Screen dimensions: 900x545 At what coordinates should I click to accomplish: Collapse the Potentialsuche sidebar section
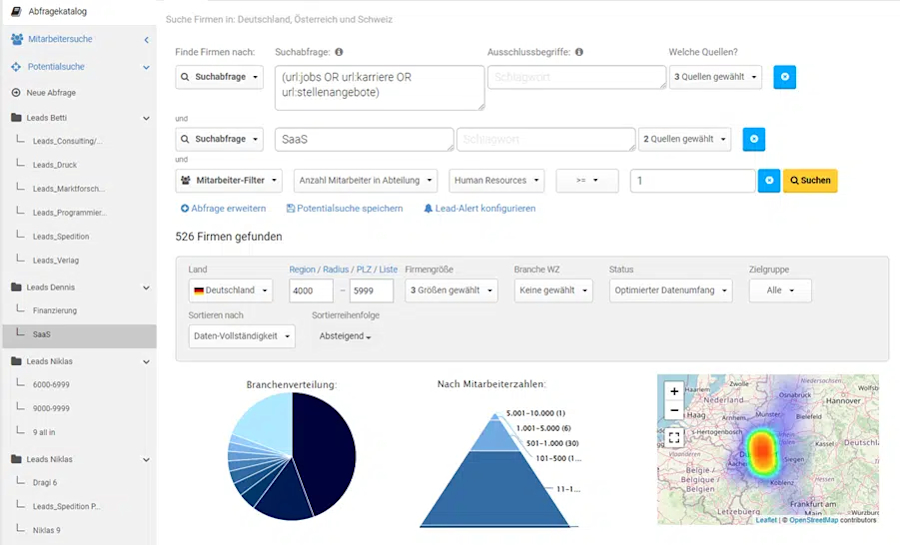(146, 67)
